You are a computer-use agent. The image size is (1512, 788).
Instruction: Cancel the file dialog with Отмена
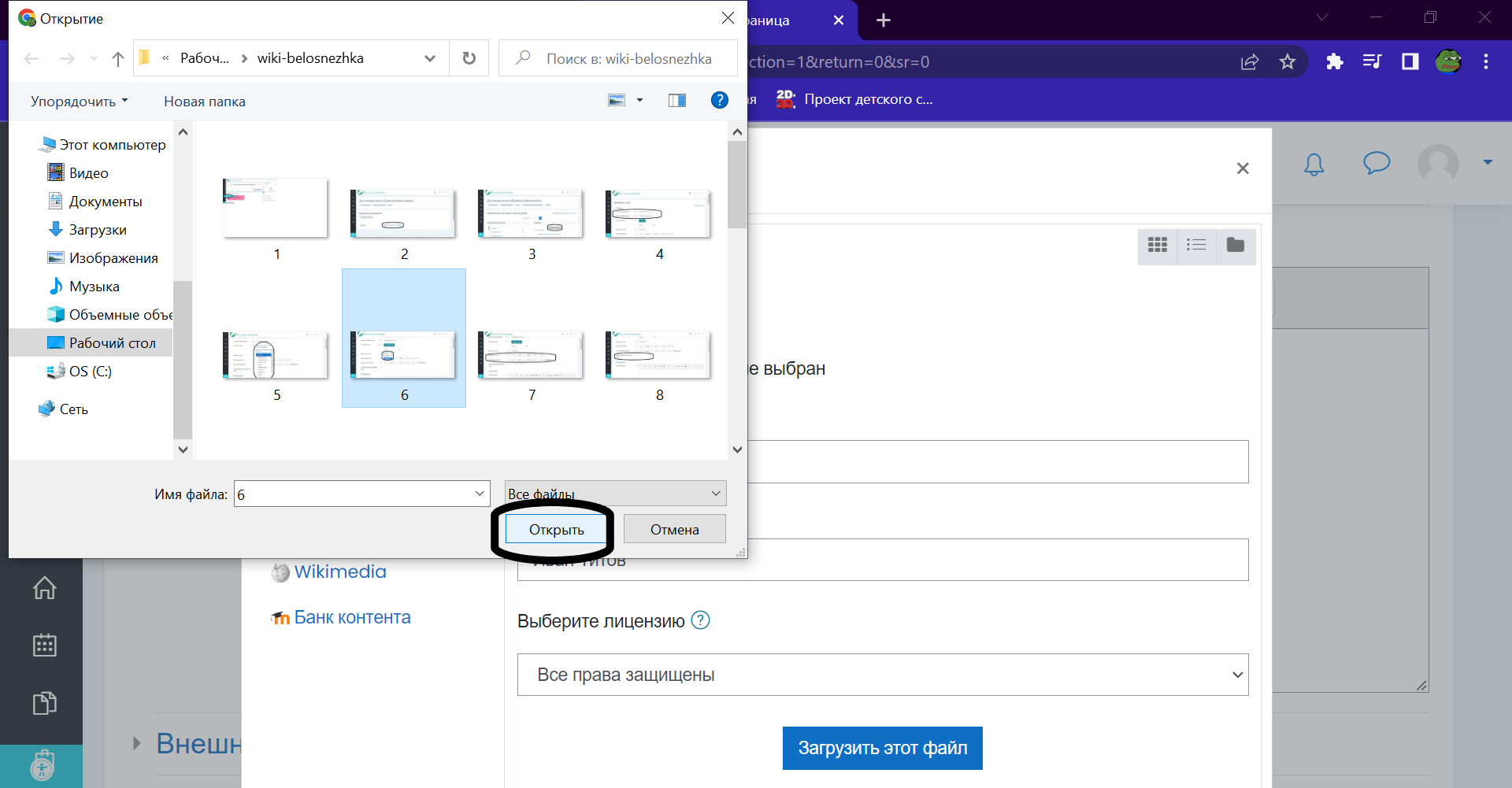tap(674, 530)
